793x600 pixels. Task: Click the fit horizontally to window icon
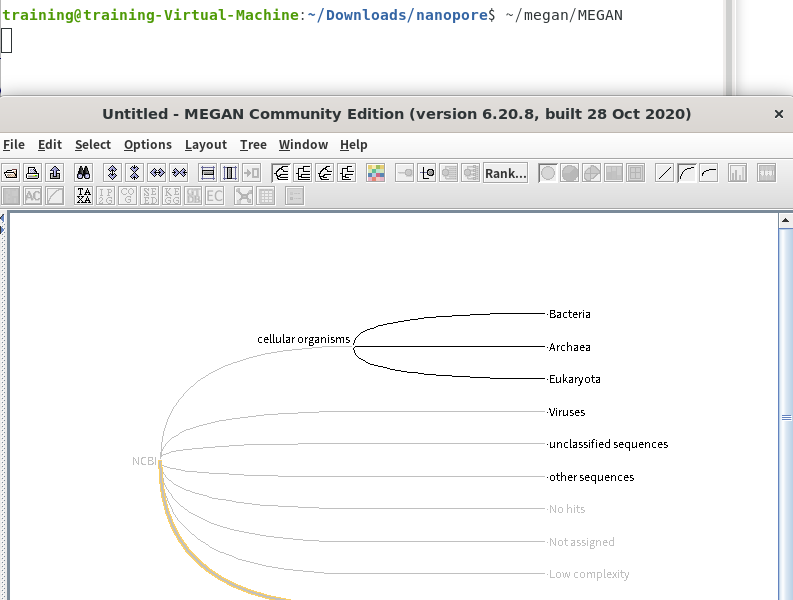pos(230,173)
